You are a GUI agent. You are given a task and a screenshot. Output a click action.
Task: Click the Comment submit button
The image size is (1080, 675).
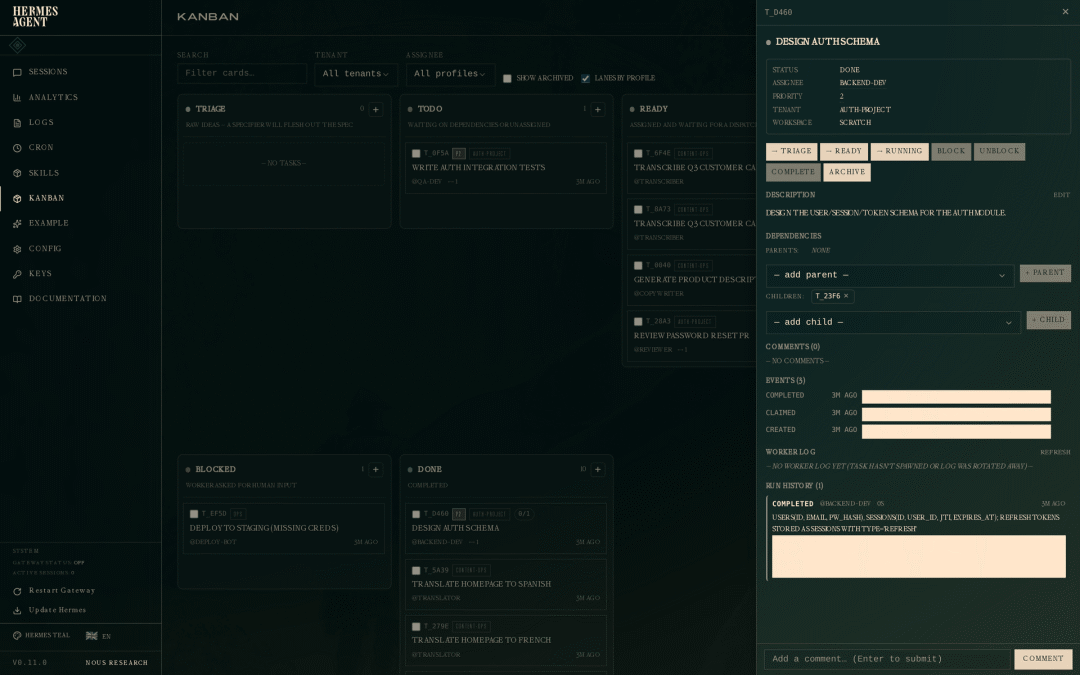tap(1043, 659)
